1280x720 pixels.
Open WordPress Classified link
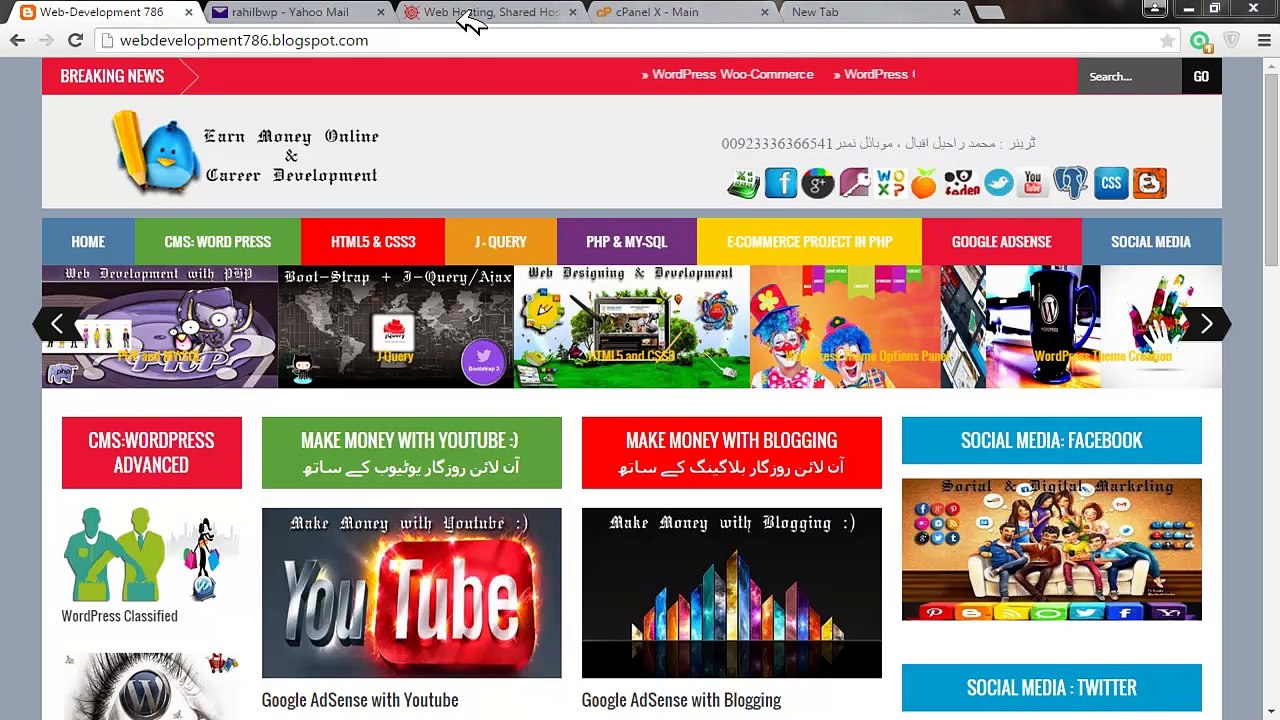pos(120,616)
